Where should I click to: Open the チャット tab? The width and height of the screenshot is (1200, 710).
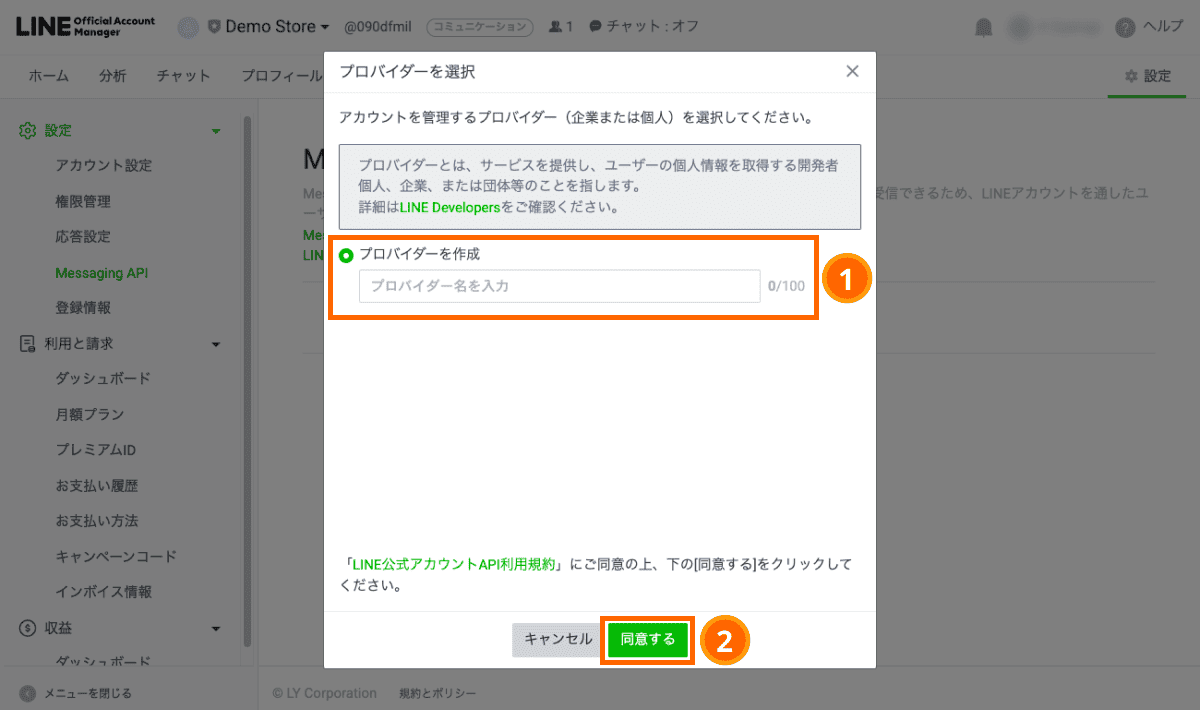point(184,76)
